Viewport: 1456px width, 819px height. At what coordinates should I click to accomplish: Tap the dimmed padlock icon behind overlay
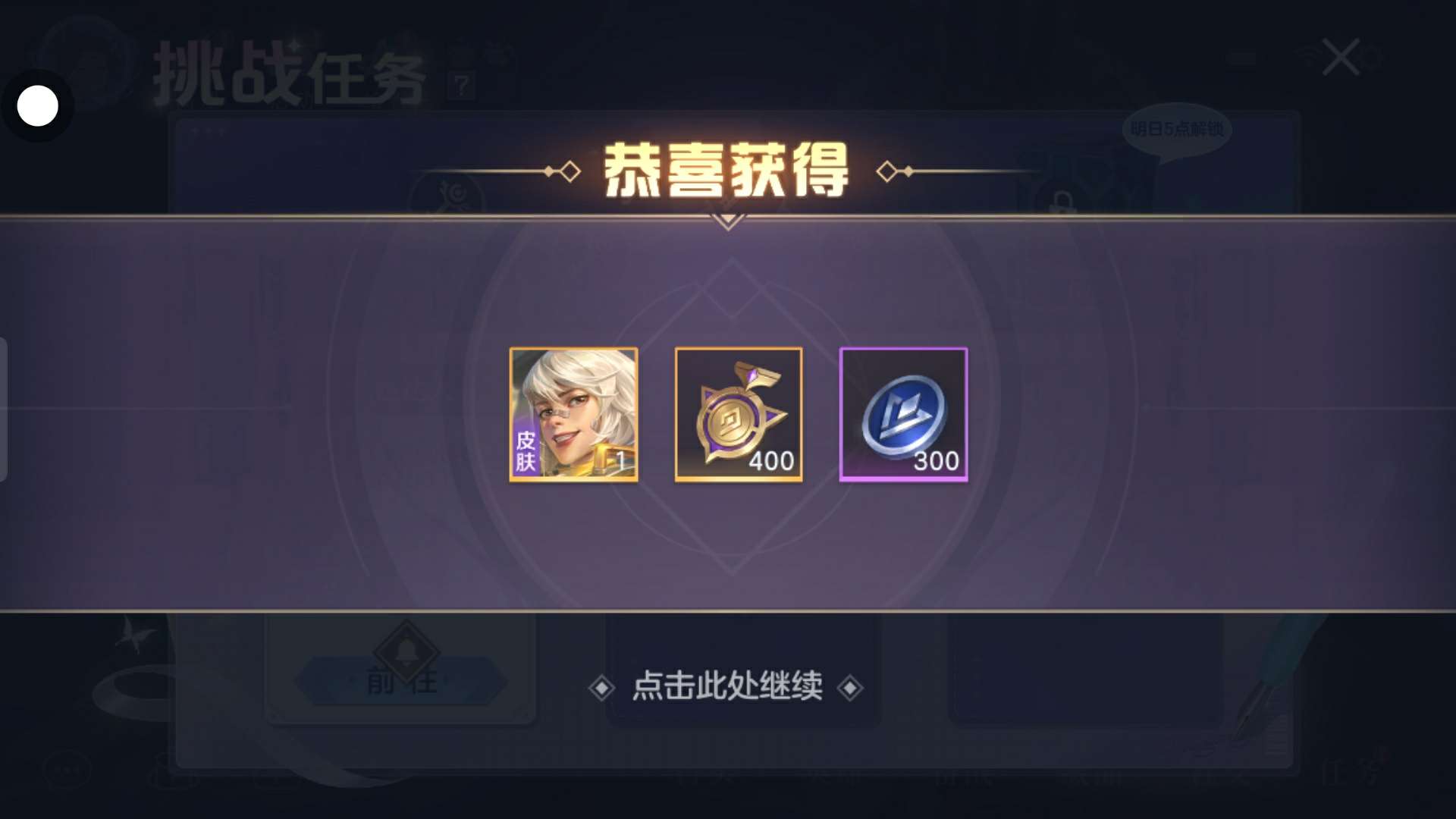click(x=1062, y=202)
